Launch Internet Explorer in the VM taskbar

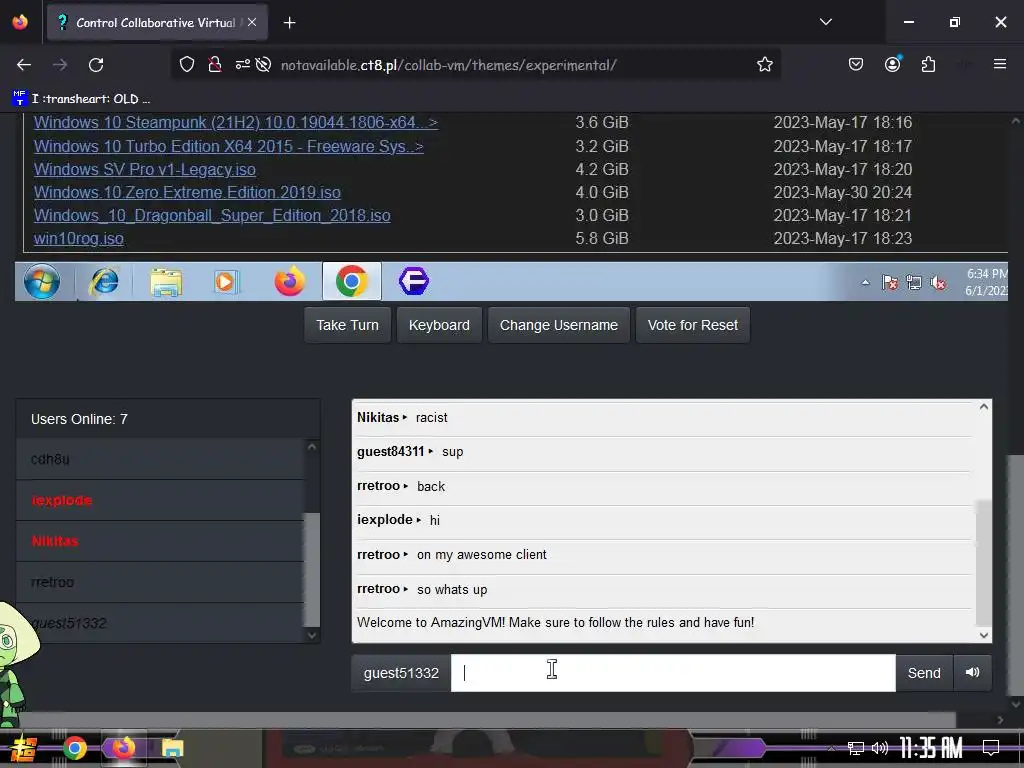pos(104,282)
